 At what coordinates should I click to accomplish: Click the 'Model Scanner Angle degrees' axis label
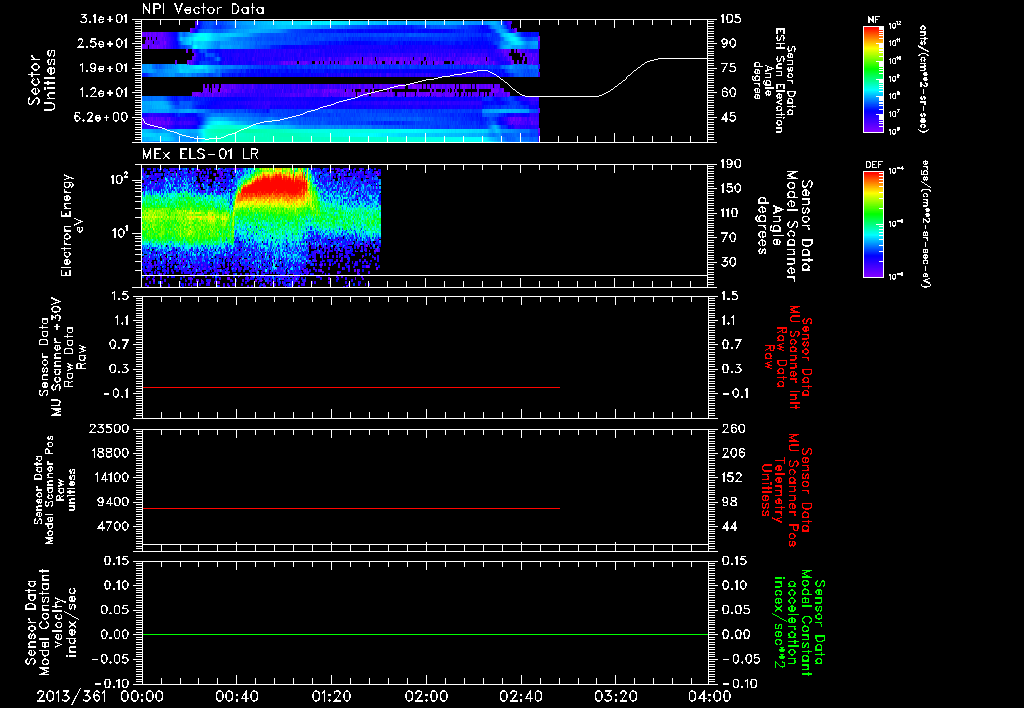click(x=784, y=226)
